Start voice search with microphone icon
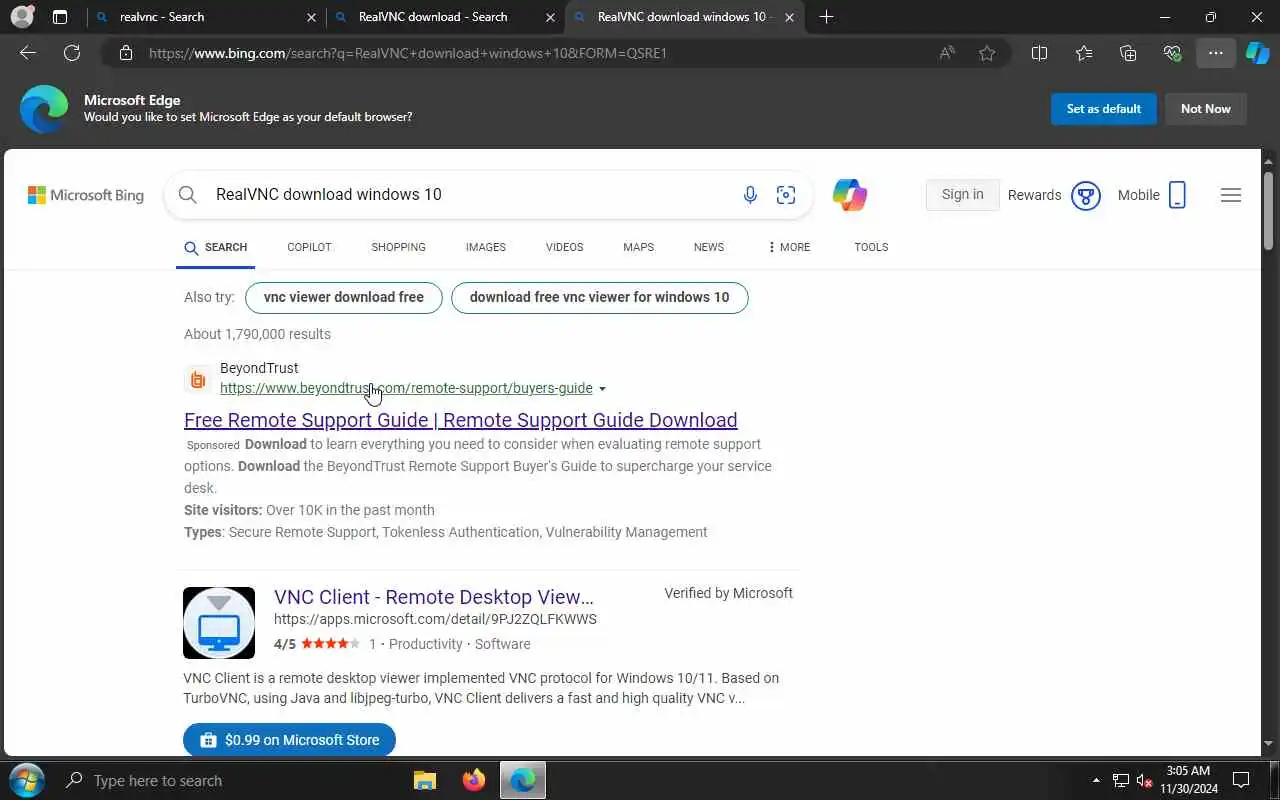 (x=750, y=195)
